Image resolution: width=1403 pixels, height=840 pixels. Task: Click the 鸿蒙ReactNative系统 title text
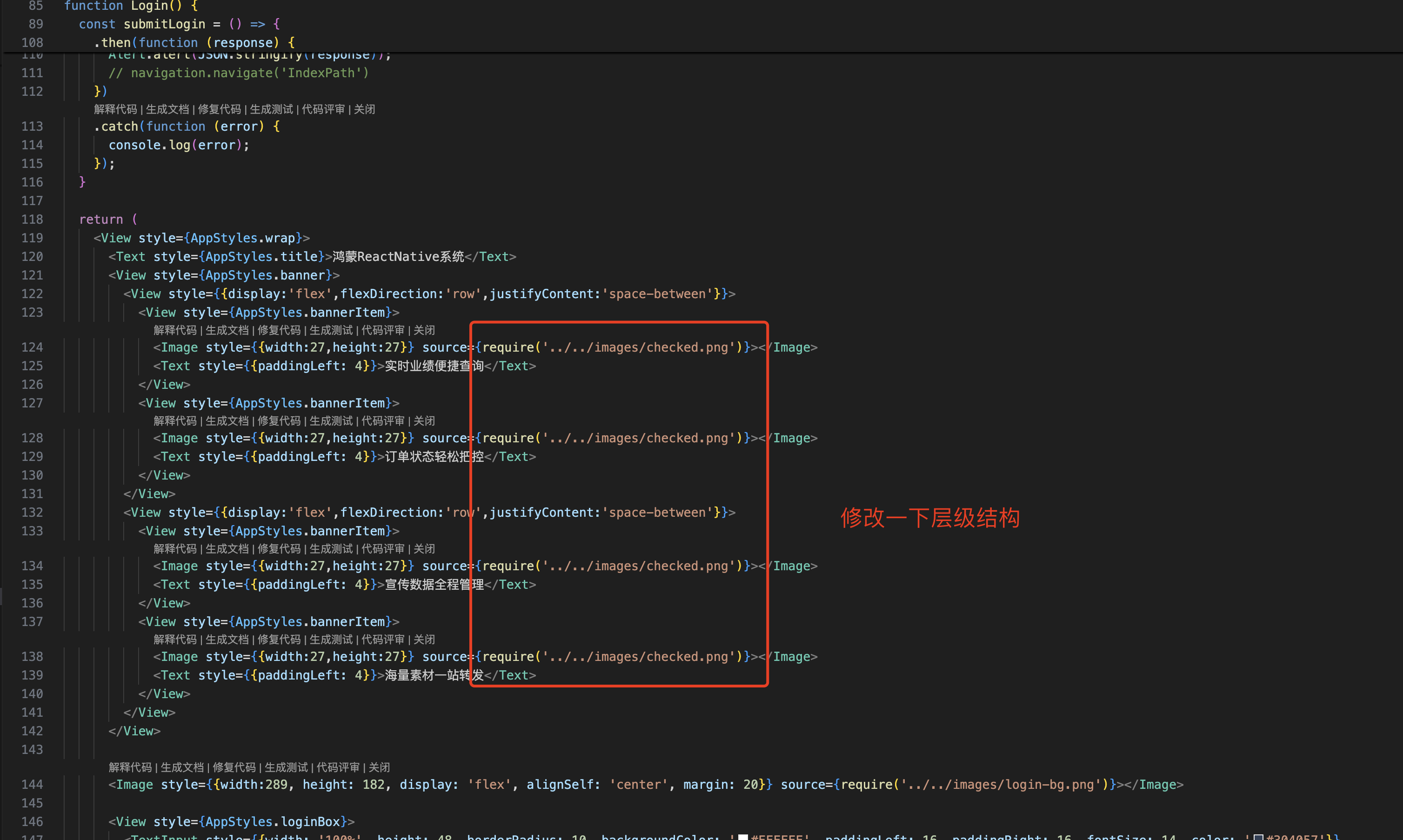click(x=398, y=257)
